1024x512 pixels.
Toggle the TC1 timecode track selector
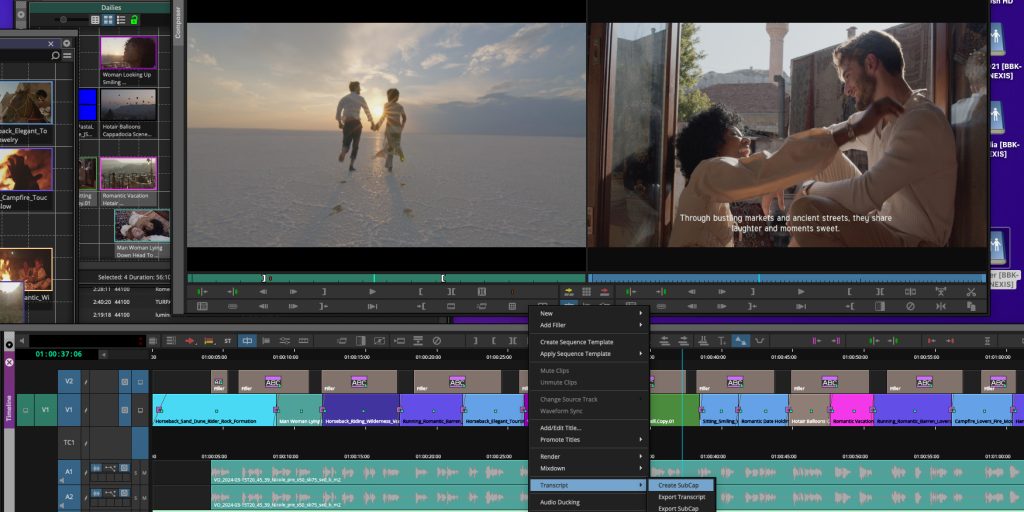(70, 442)
